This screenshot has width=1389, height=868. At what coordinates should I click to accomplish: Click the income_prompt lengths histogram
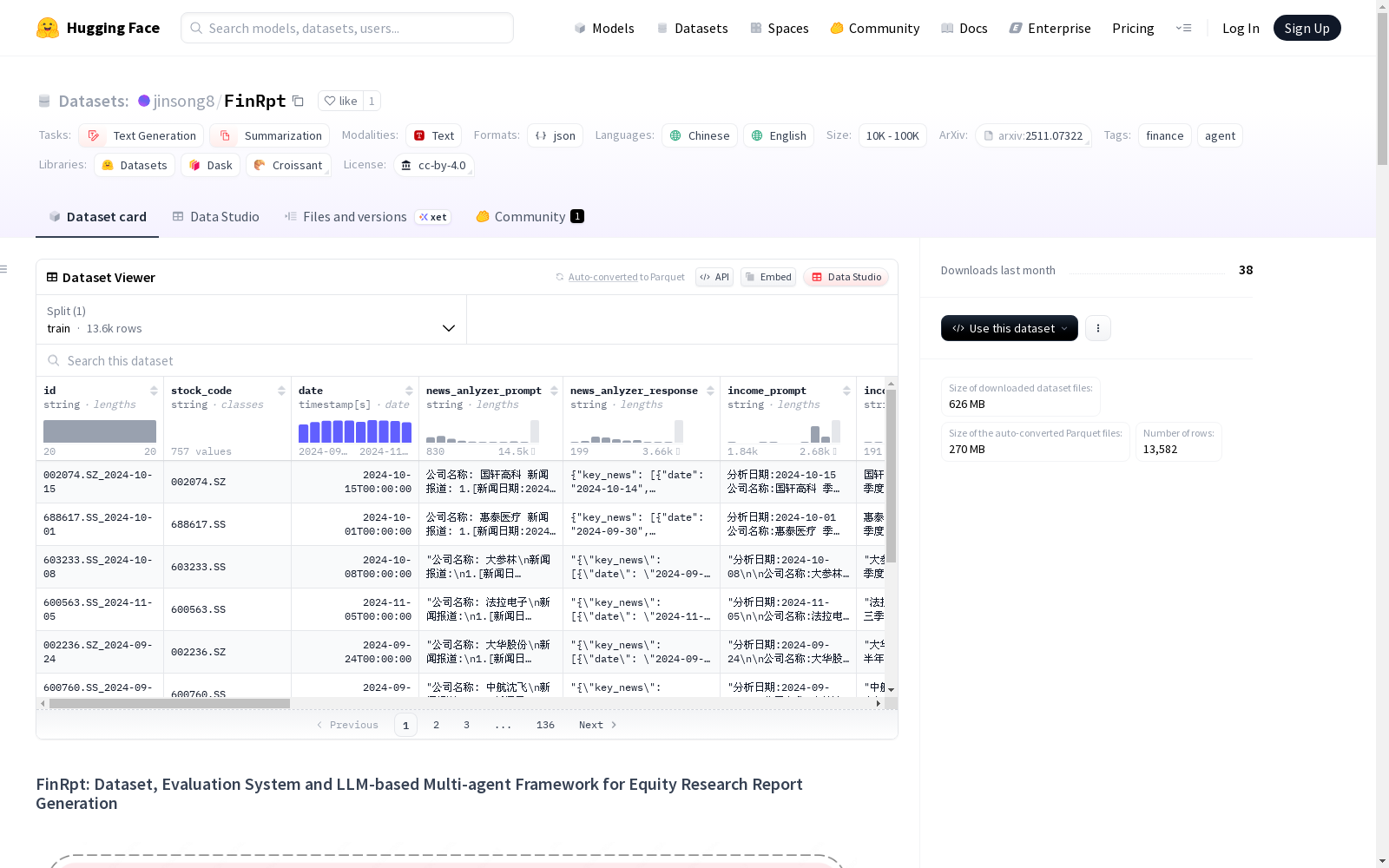point(784,431)
